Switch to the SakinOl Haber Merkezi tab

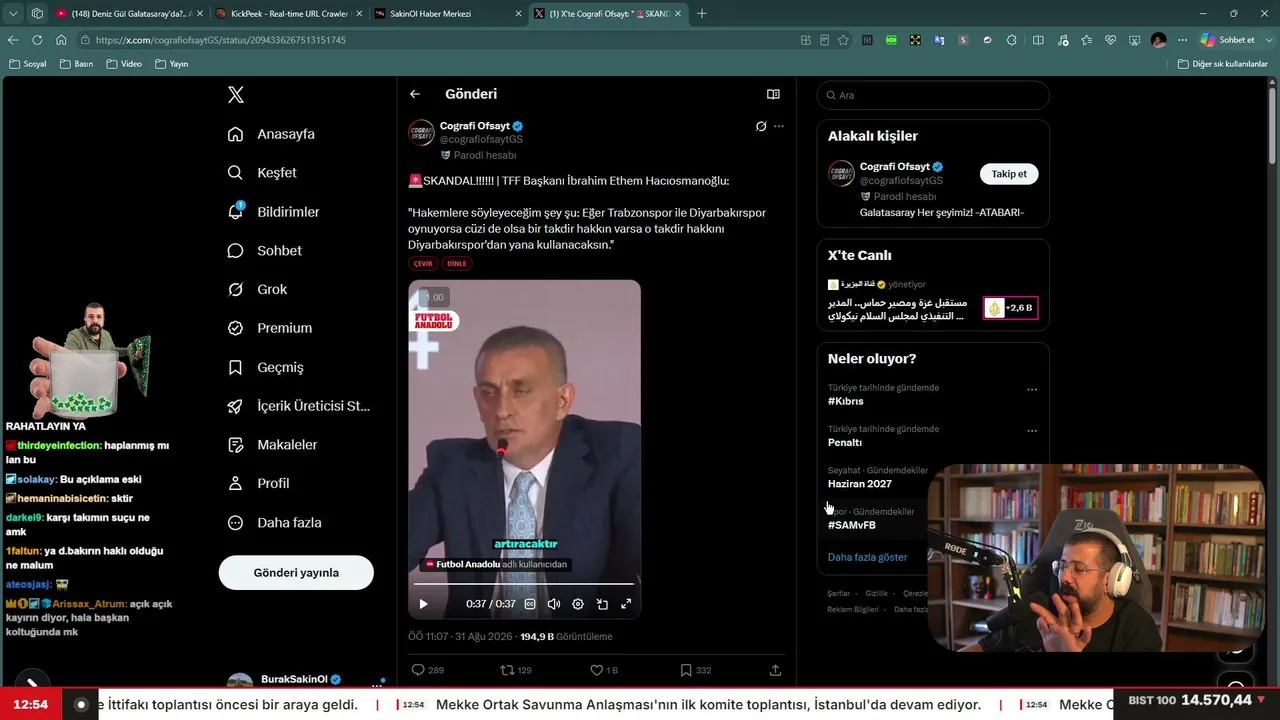448,14
